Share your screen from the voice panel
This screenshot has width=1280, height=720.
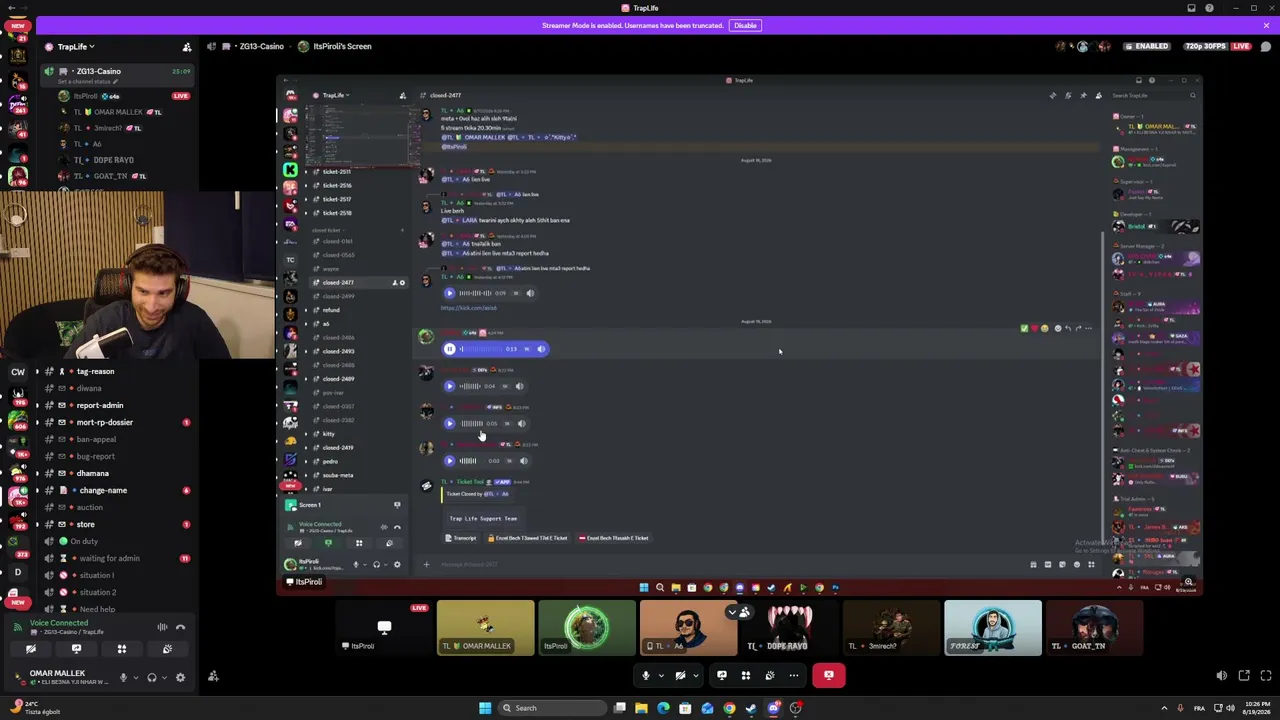point(76,649)
